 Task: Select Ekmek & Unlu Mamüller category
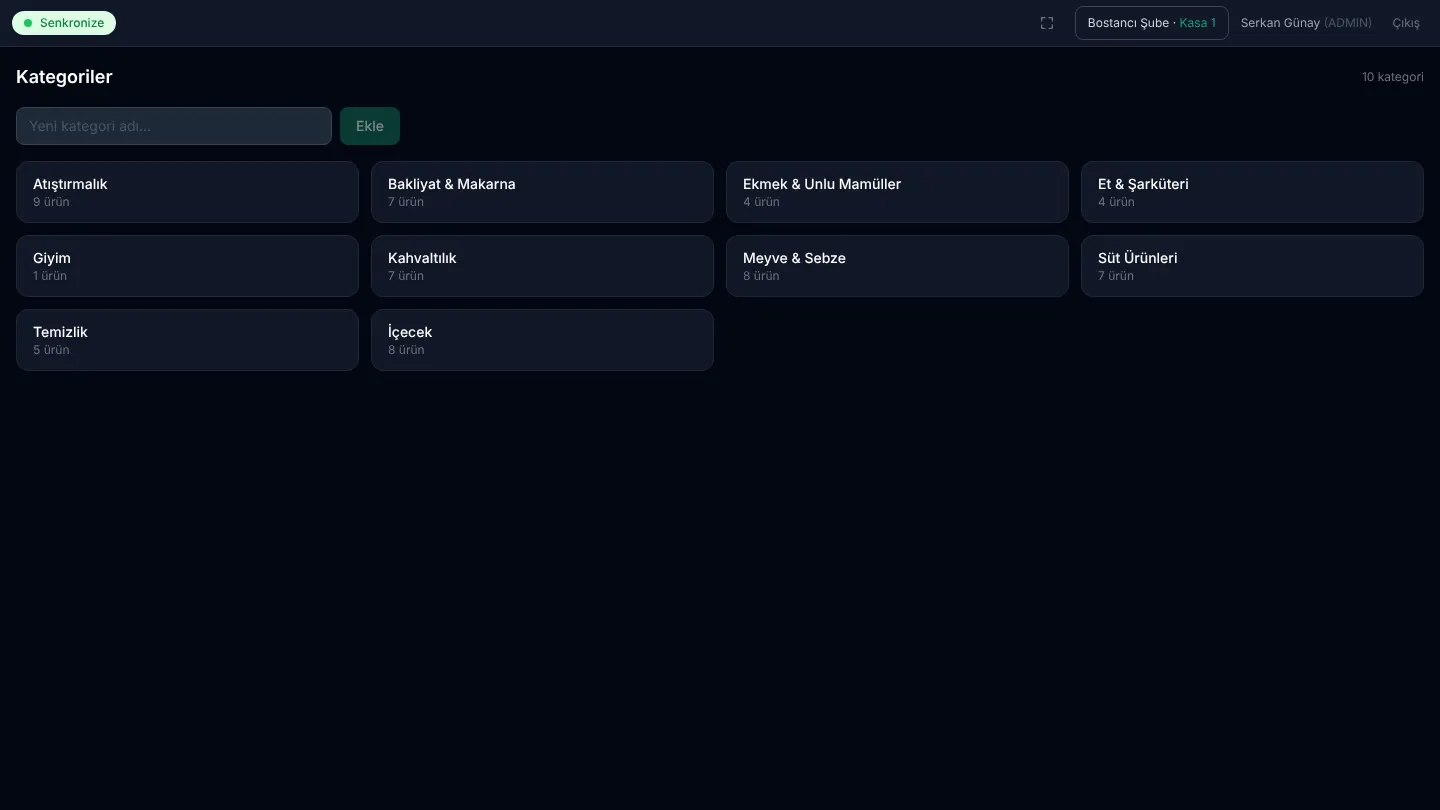[897, 192]
